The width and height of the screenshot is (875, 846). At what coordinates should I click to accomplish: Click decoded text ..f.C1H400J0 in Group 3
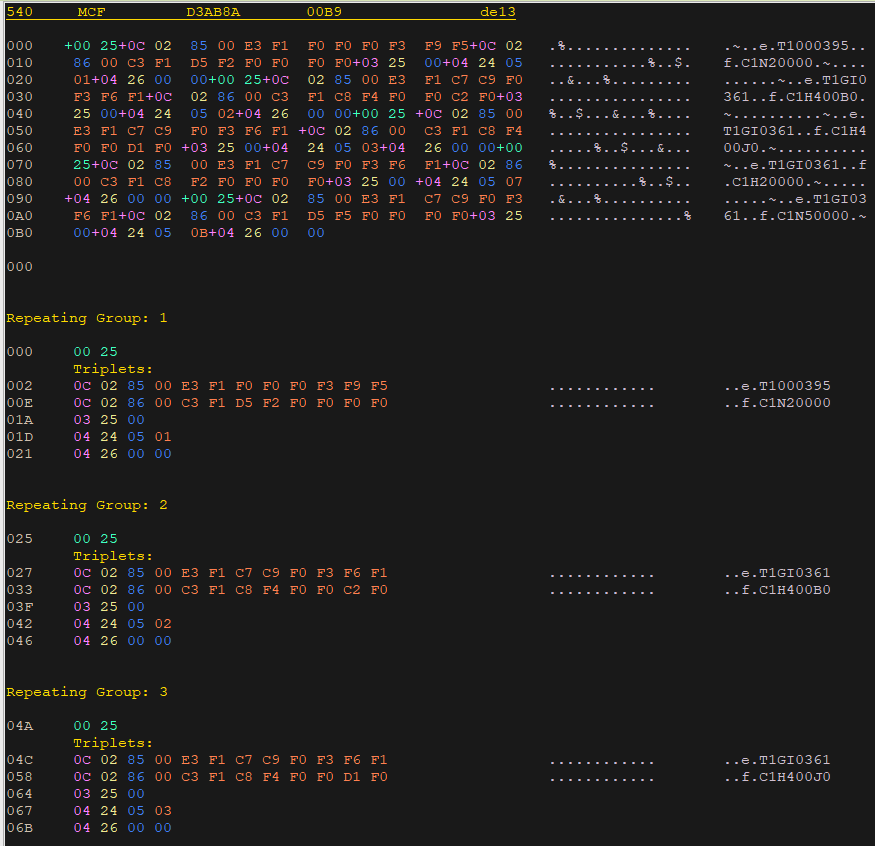(x=777, y=777)
